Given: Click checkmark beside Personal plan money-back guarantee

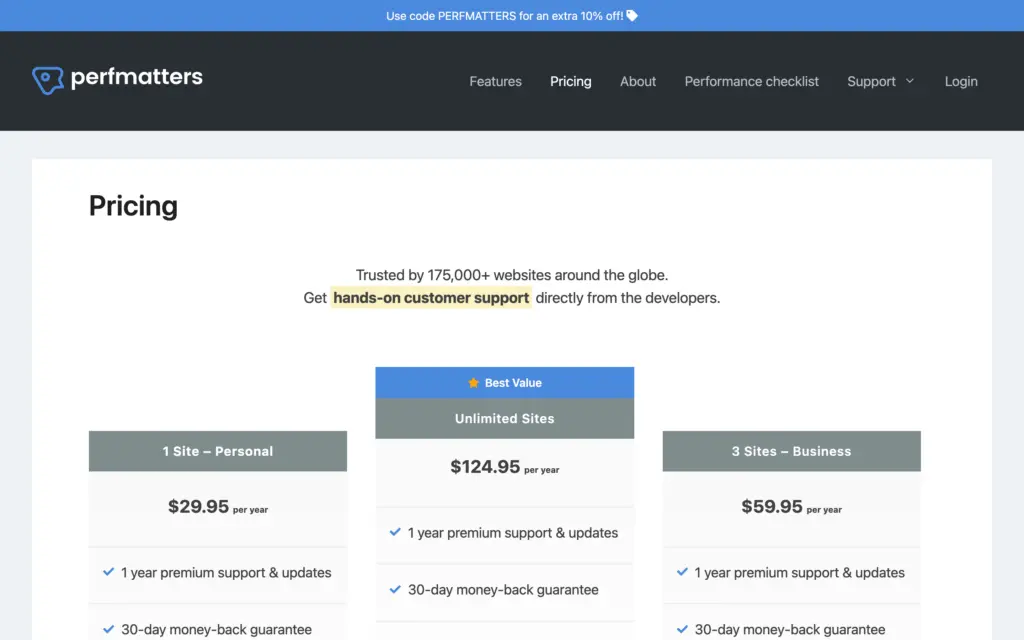Looking at the screenshot, I should click(108, 630).
